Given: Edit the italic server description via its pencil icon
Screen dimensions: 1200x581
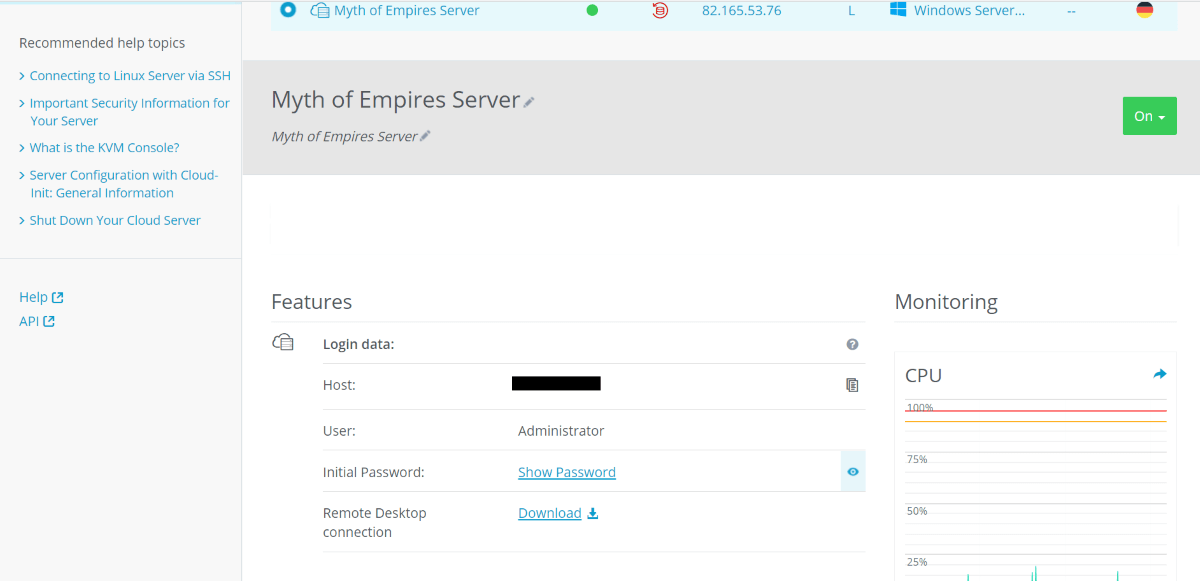Looking at the screenshot, I should [x=425, y=136].
